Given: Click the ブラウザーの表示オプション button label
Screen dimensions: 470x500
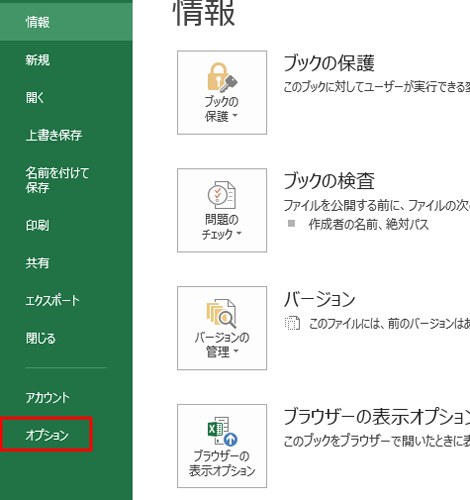Looking at the screenshot, I should [222, 463].
